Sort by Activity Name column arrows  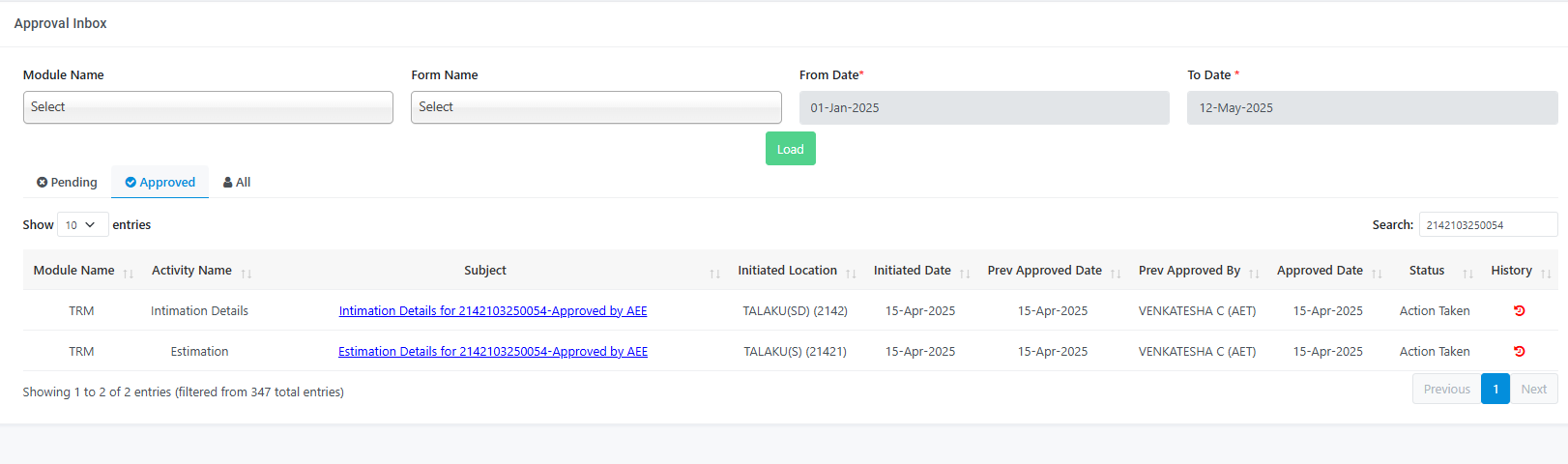pos(247,274)
